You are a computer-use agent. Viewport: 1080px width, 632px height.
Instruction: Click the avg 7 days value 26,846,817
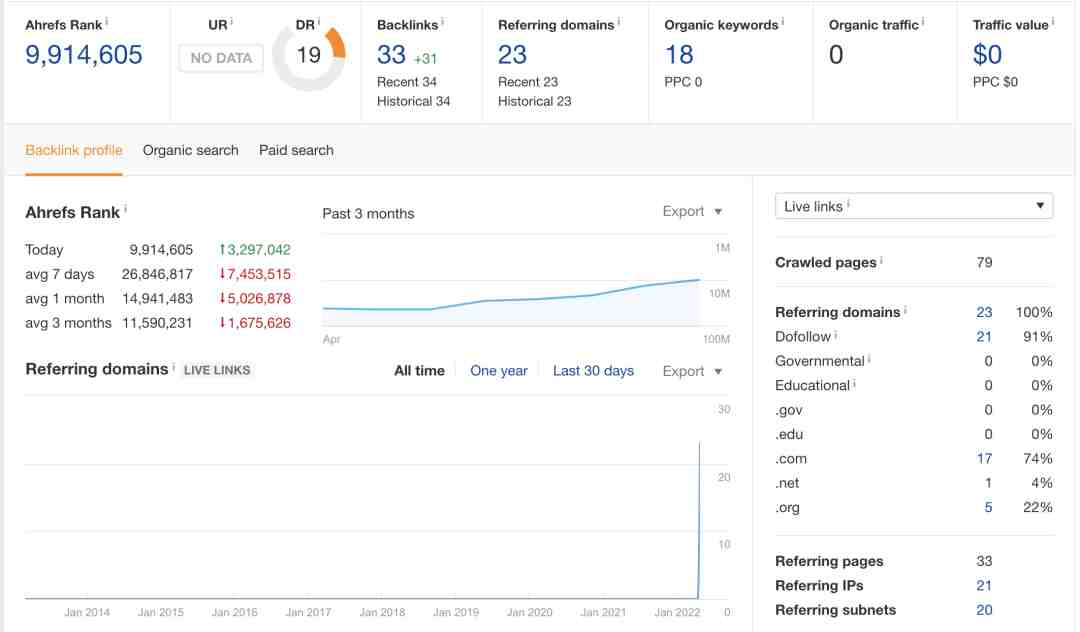pyautogui.click(x=157, y=274)
